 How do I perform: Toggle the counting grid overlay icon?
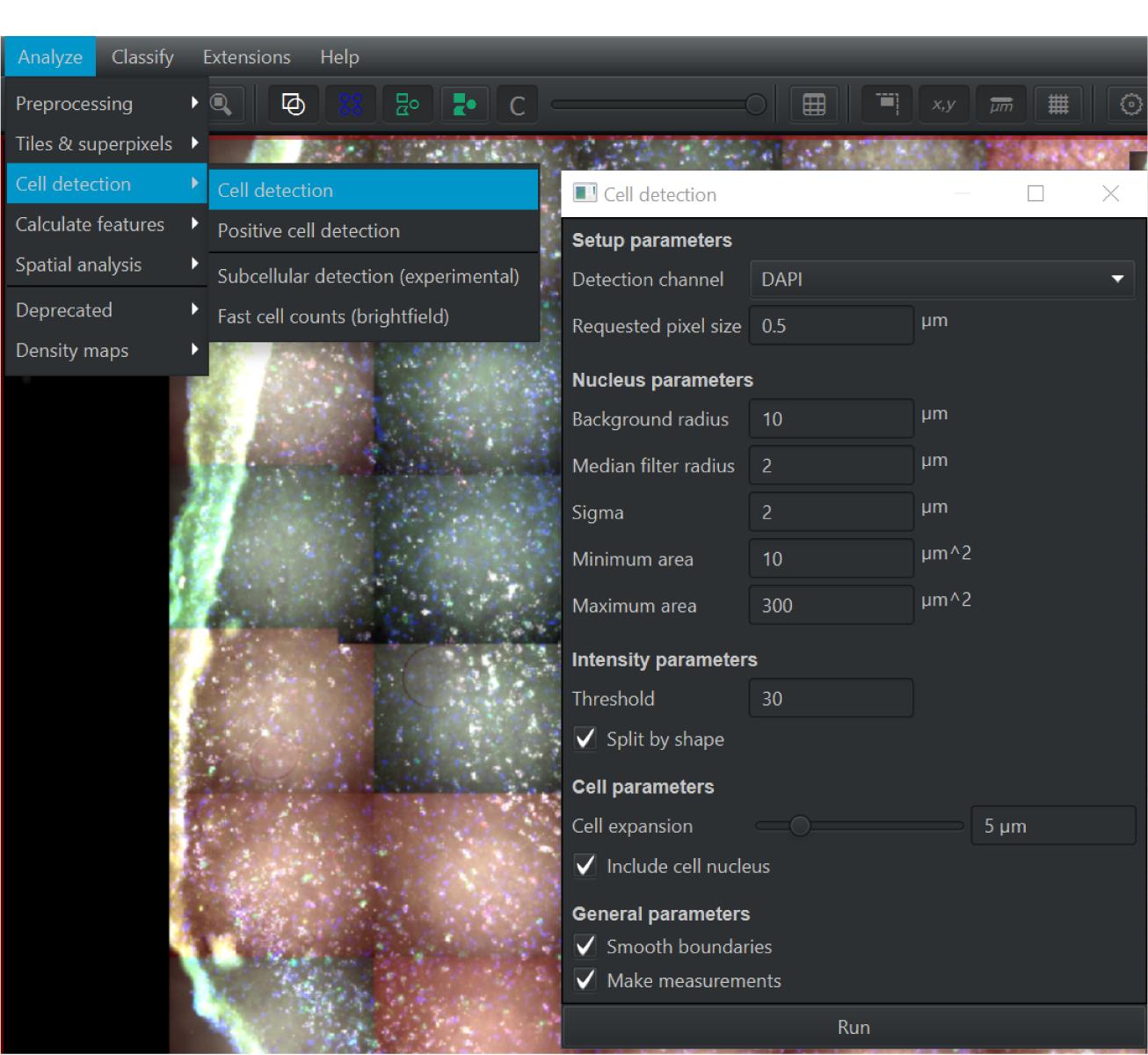point(1057,105)
